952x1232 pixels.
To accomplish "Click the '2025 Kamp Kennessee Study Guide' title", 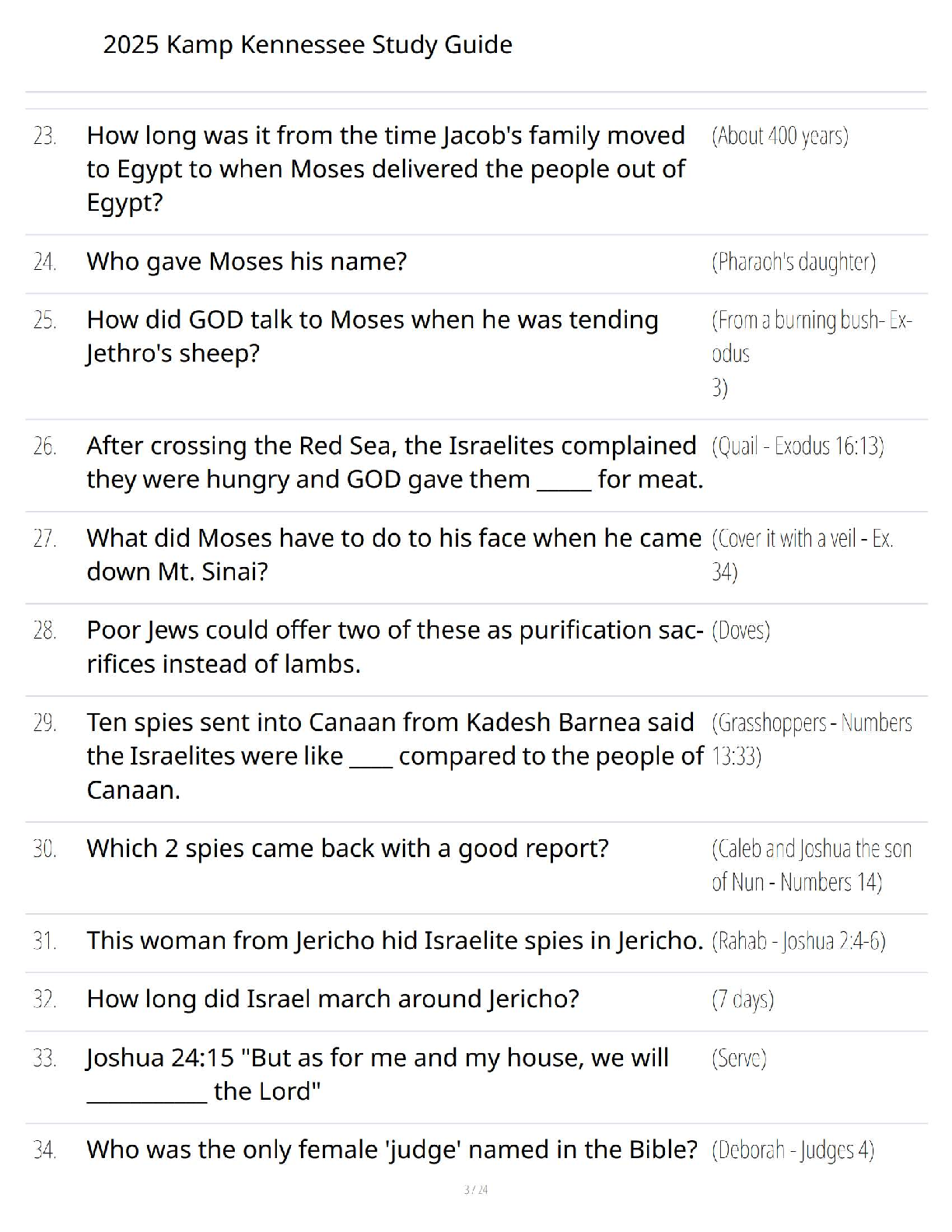I will (x=307, y=45).
